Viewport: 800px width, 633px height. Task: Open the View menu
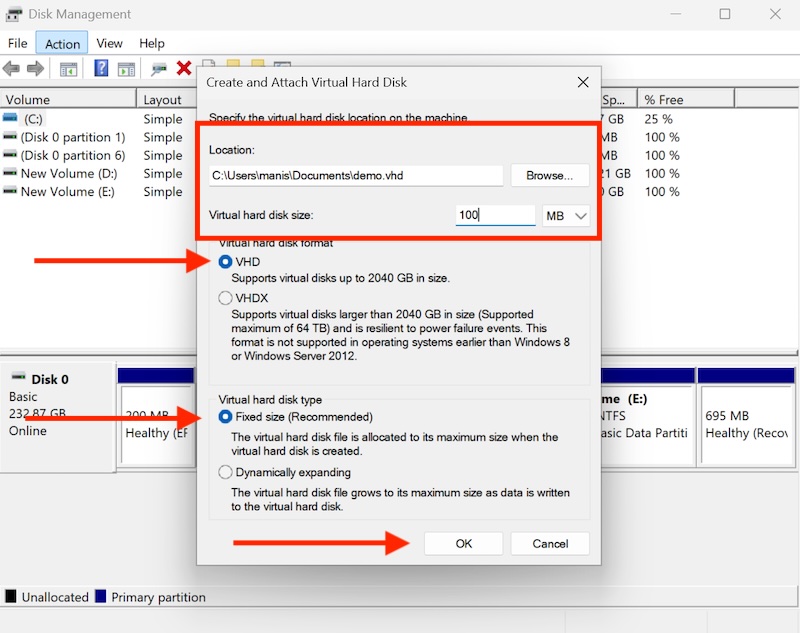[109, 43]
